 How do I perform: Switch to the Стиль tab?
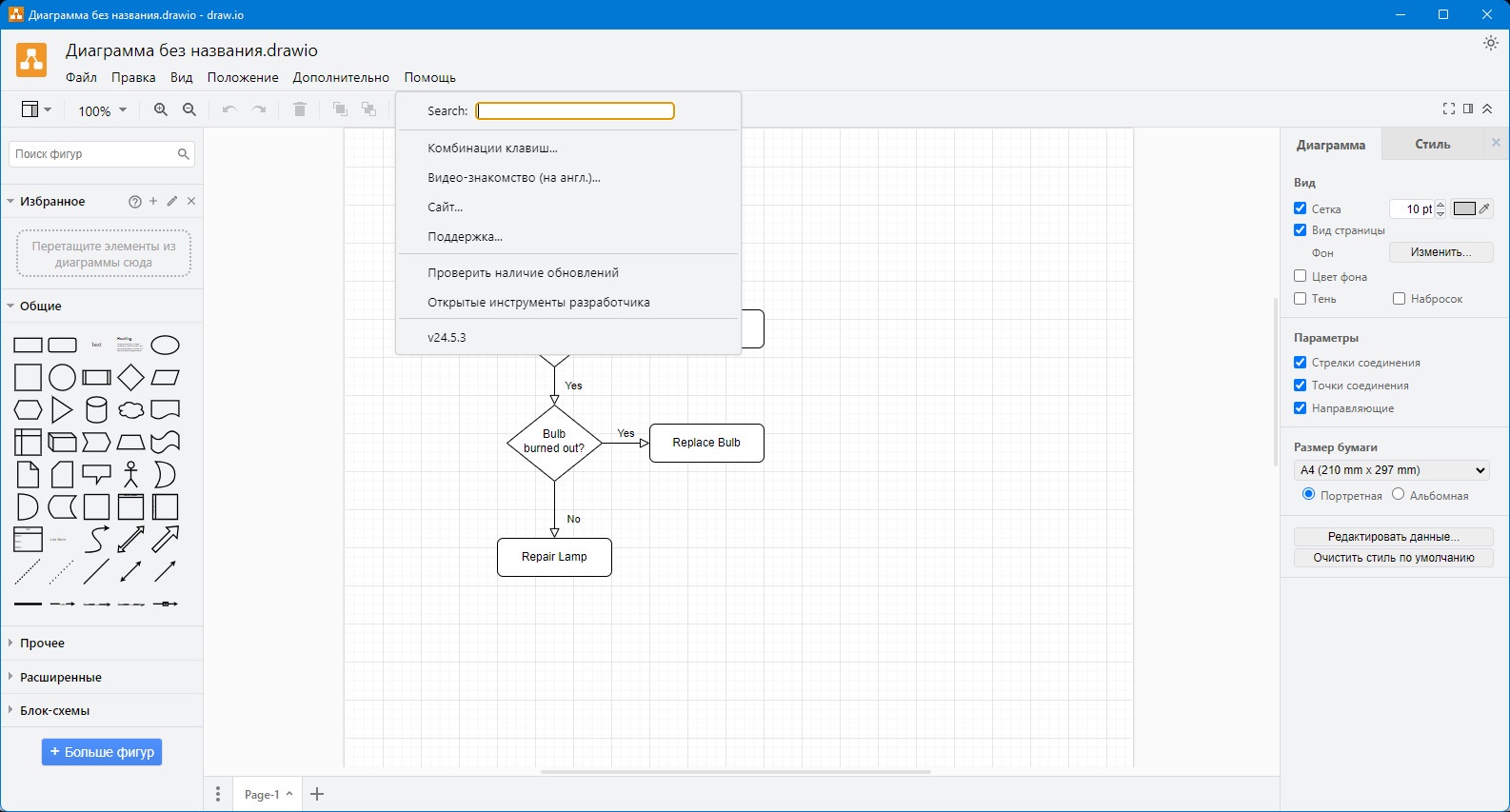[1432, 145]
